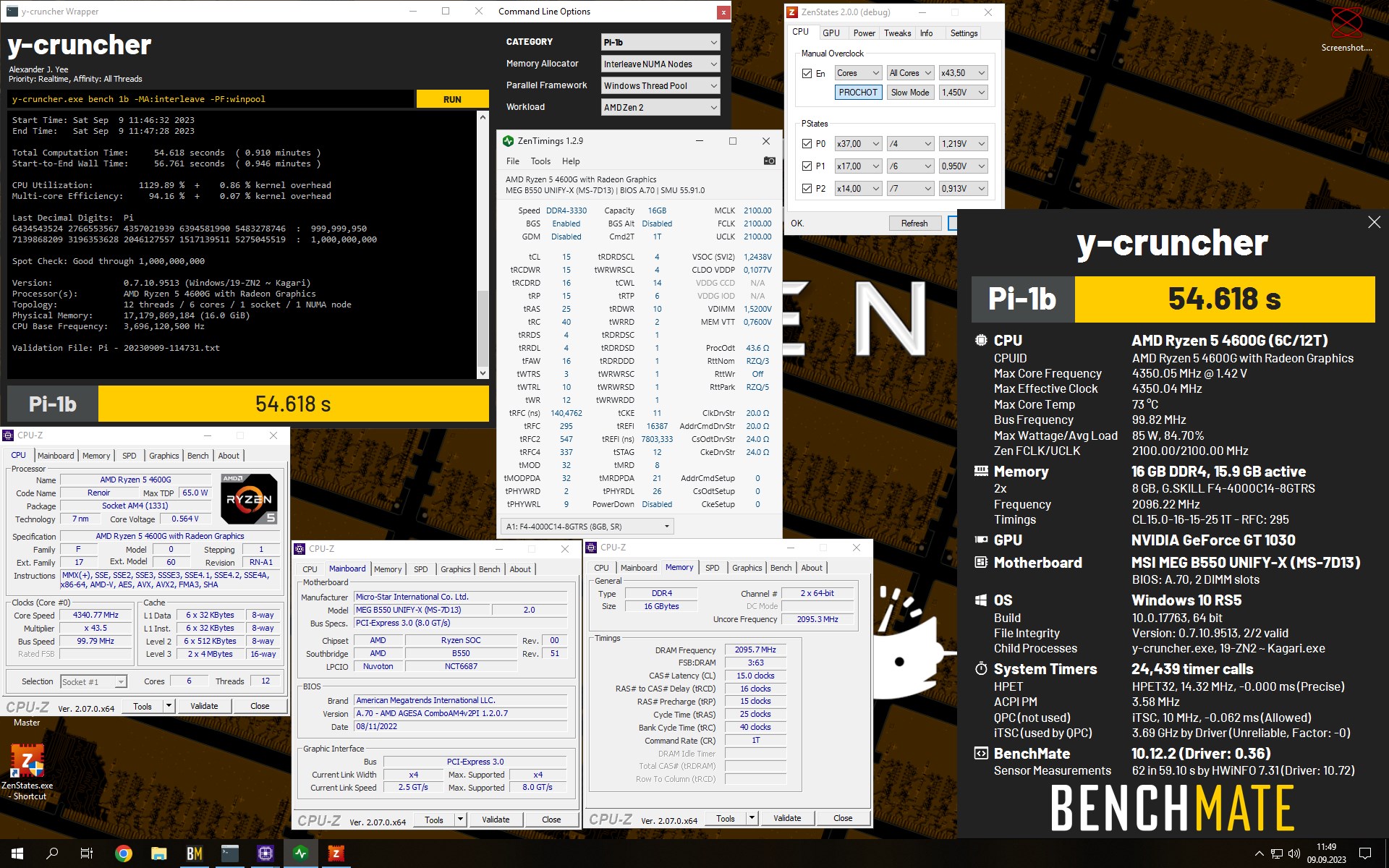Open the File menu in ZenTimings
This screenshot has height=868, width=1389.
(x=513, y=161)
